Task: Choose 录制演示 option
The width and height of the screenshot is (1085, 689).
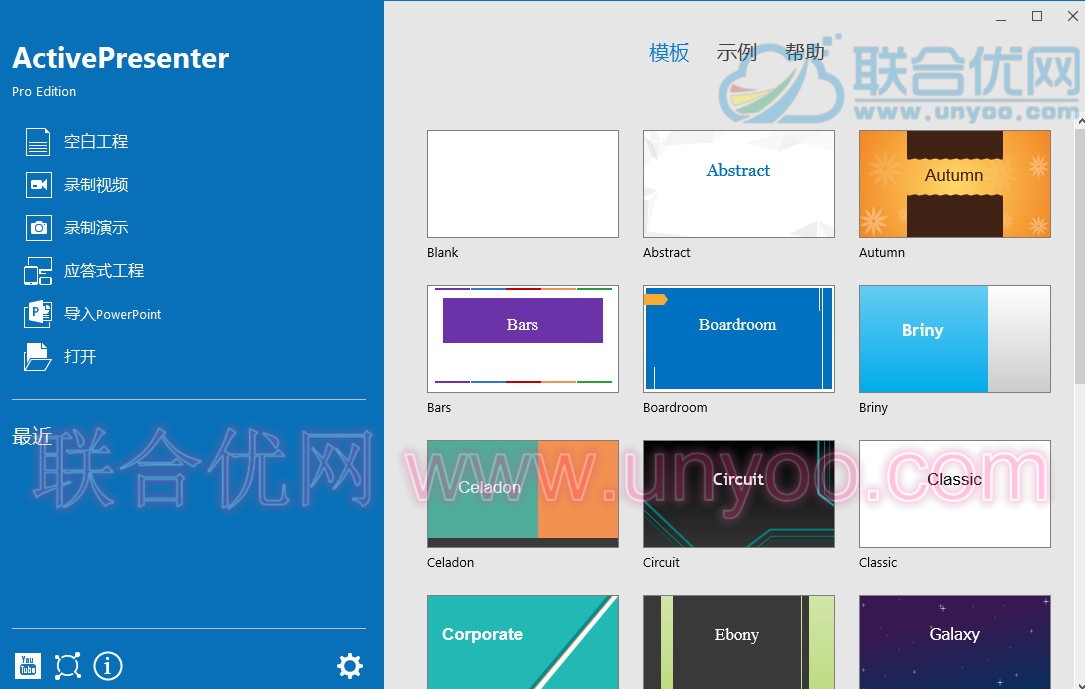Action: coord(96,228)
